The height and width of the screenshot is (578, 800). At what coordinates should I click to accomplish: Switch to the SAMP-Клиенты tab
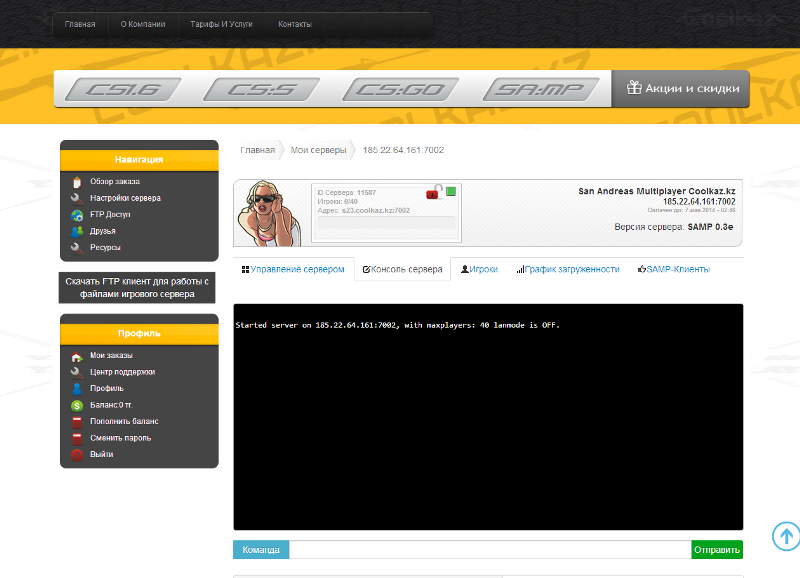tap(674, 269)
